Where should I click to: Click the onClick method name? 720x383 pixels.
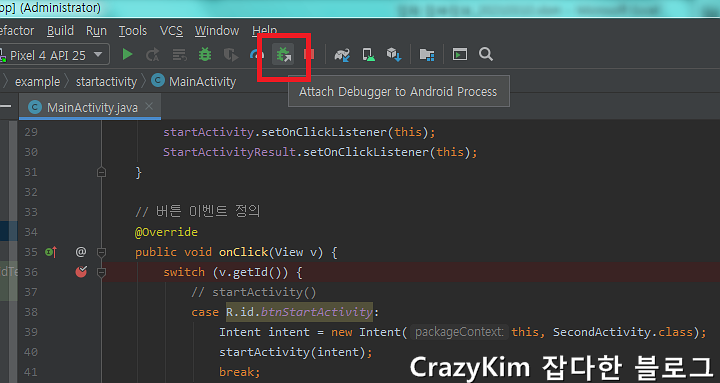pos(243,252)
